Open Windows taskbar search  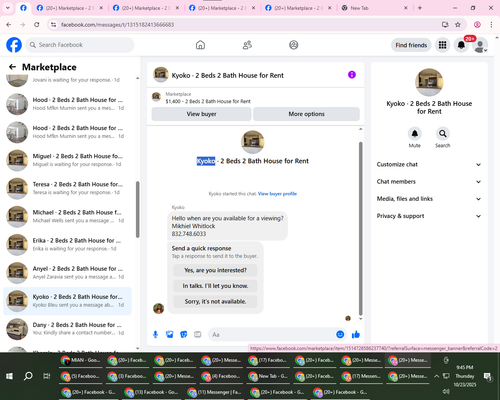(28, 376)
